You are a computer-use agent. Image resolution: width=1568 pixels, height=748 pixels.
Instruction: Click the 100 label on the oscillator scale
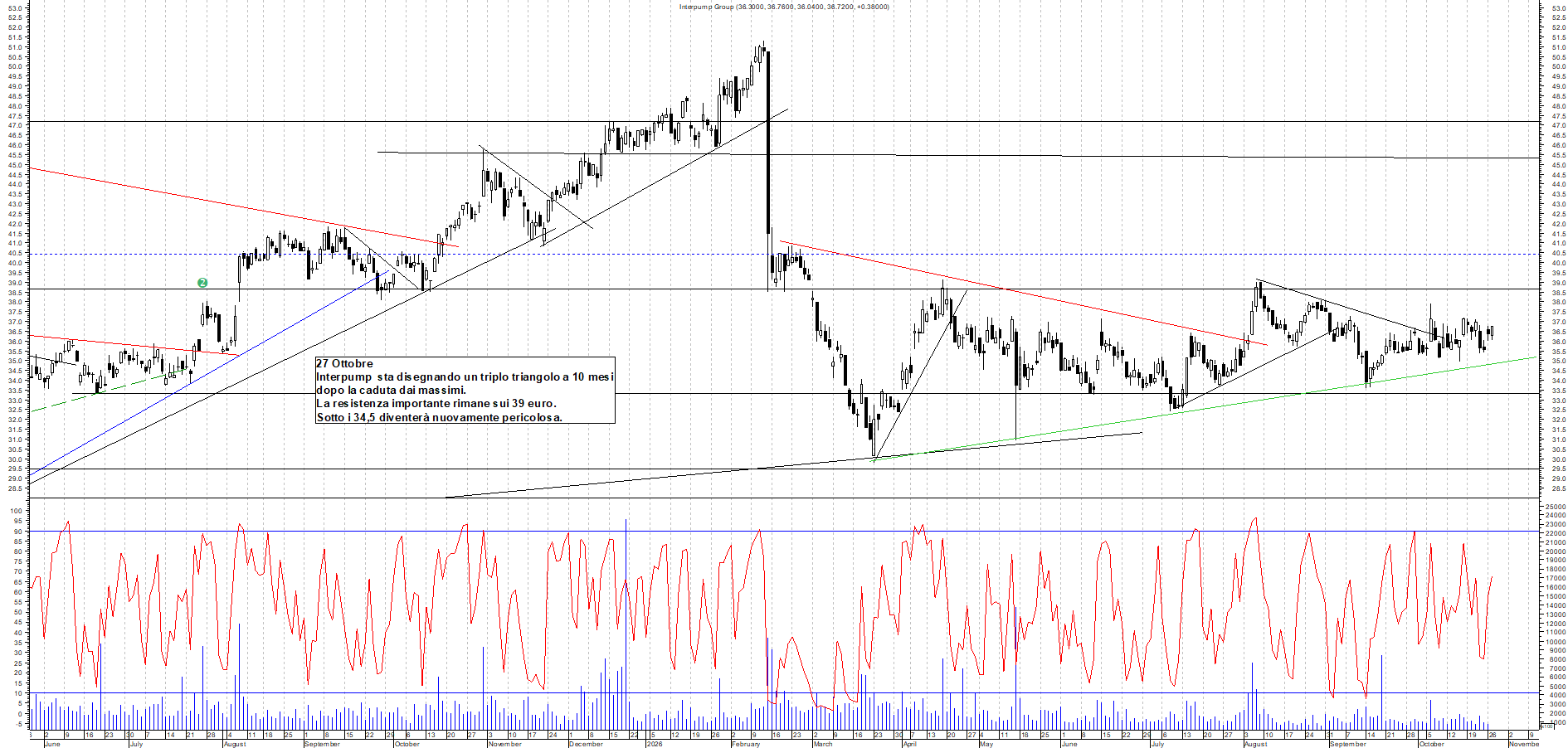point(17,511)
